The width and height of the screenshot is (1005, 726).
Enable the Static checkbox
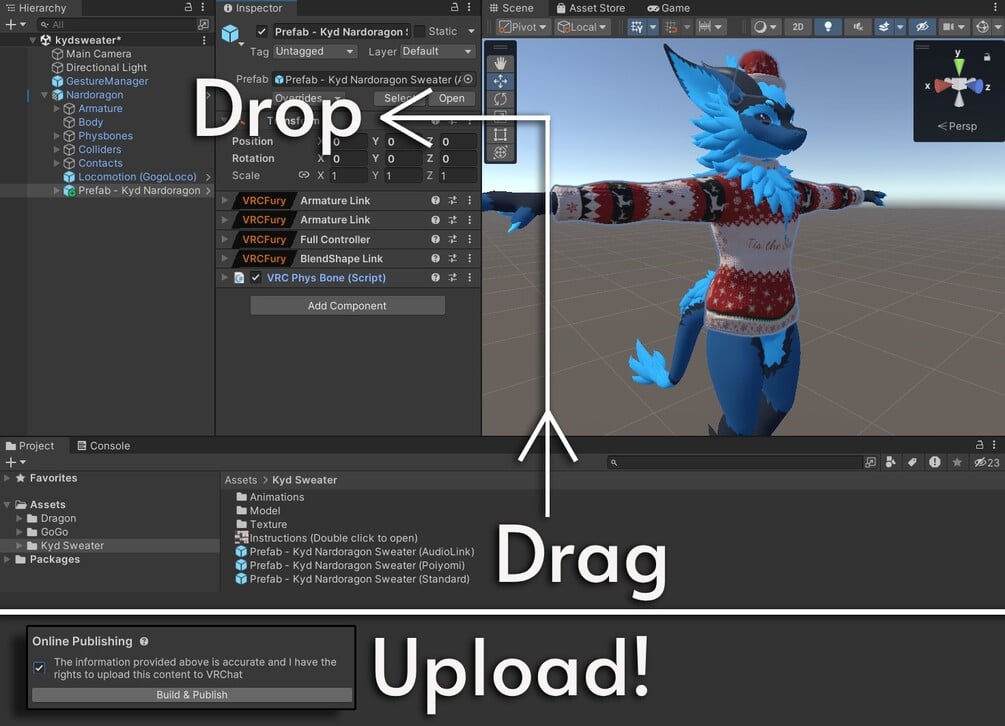tap(420, 31)
